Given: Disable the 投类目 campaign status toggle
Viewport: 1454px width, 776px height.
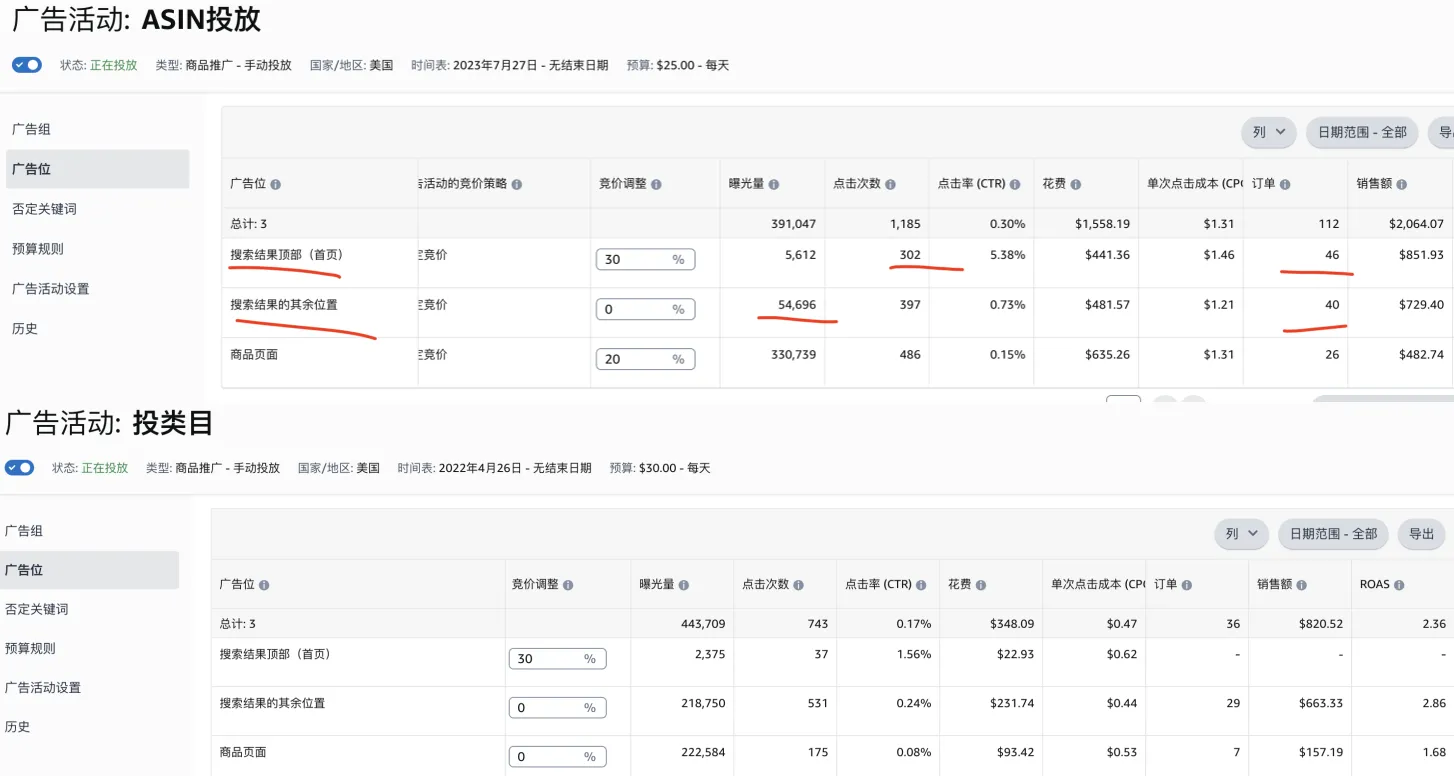Looking at the screenshot, I should 19,467.
